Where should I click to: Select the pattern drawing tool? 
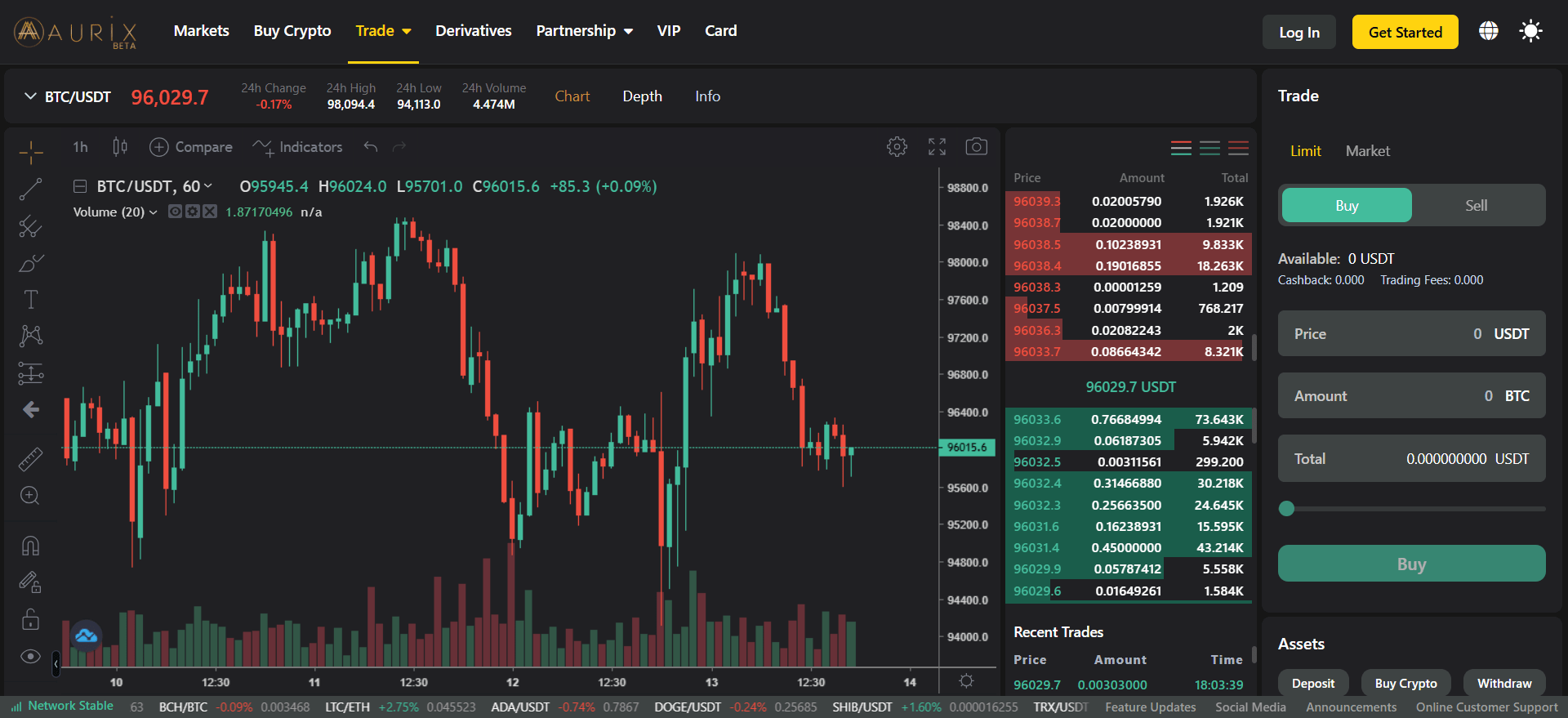click(31, 336)
